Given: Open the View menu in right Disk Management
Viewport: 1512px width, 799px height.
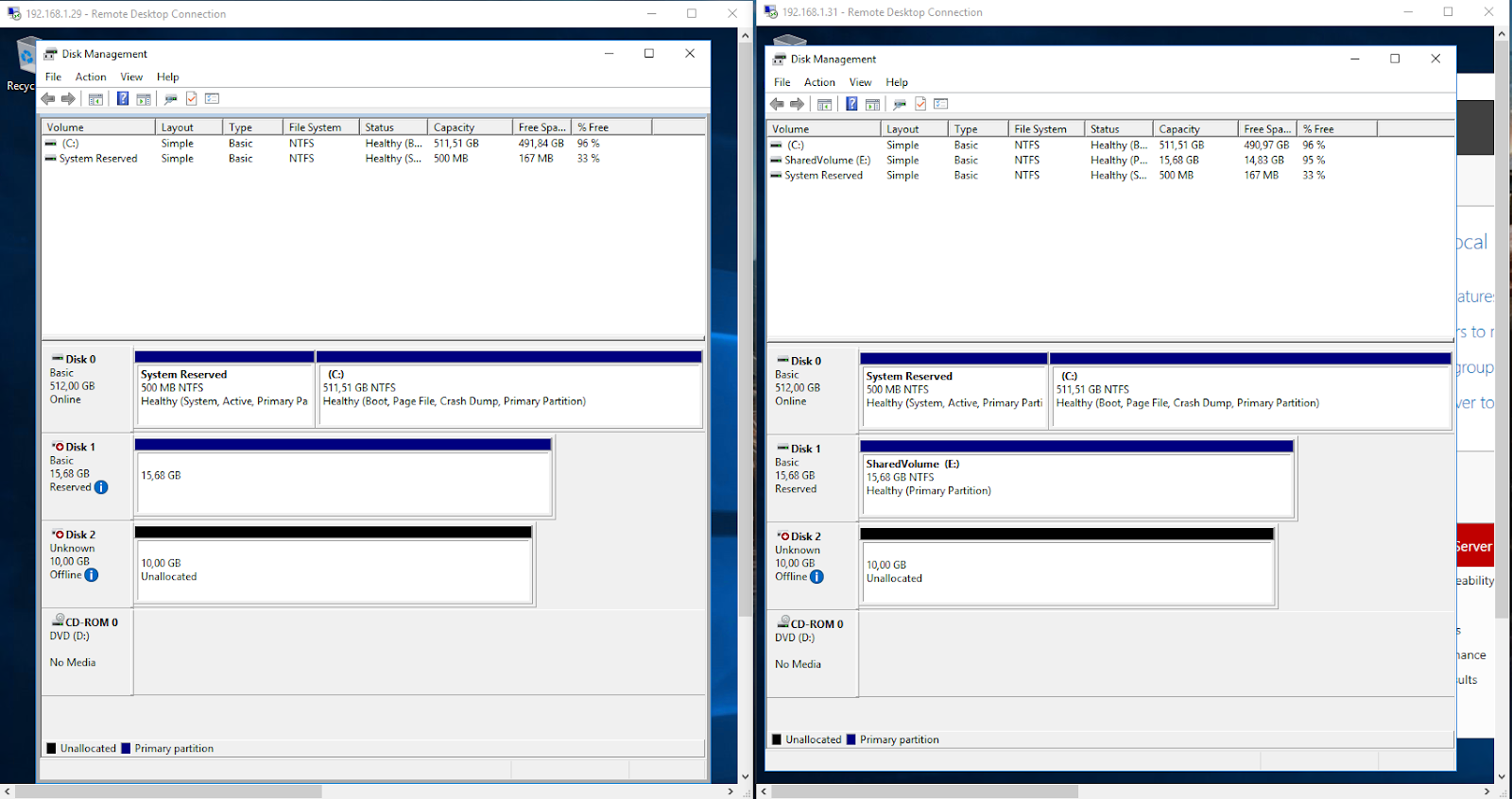Looking at the screenshot, I should click(860, 83).
